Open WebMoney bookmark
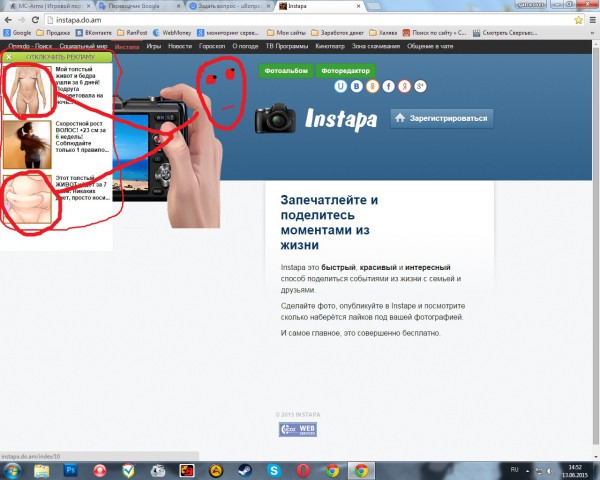The width and height of the screenshot is (600, 480). [172, 33]
